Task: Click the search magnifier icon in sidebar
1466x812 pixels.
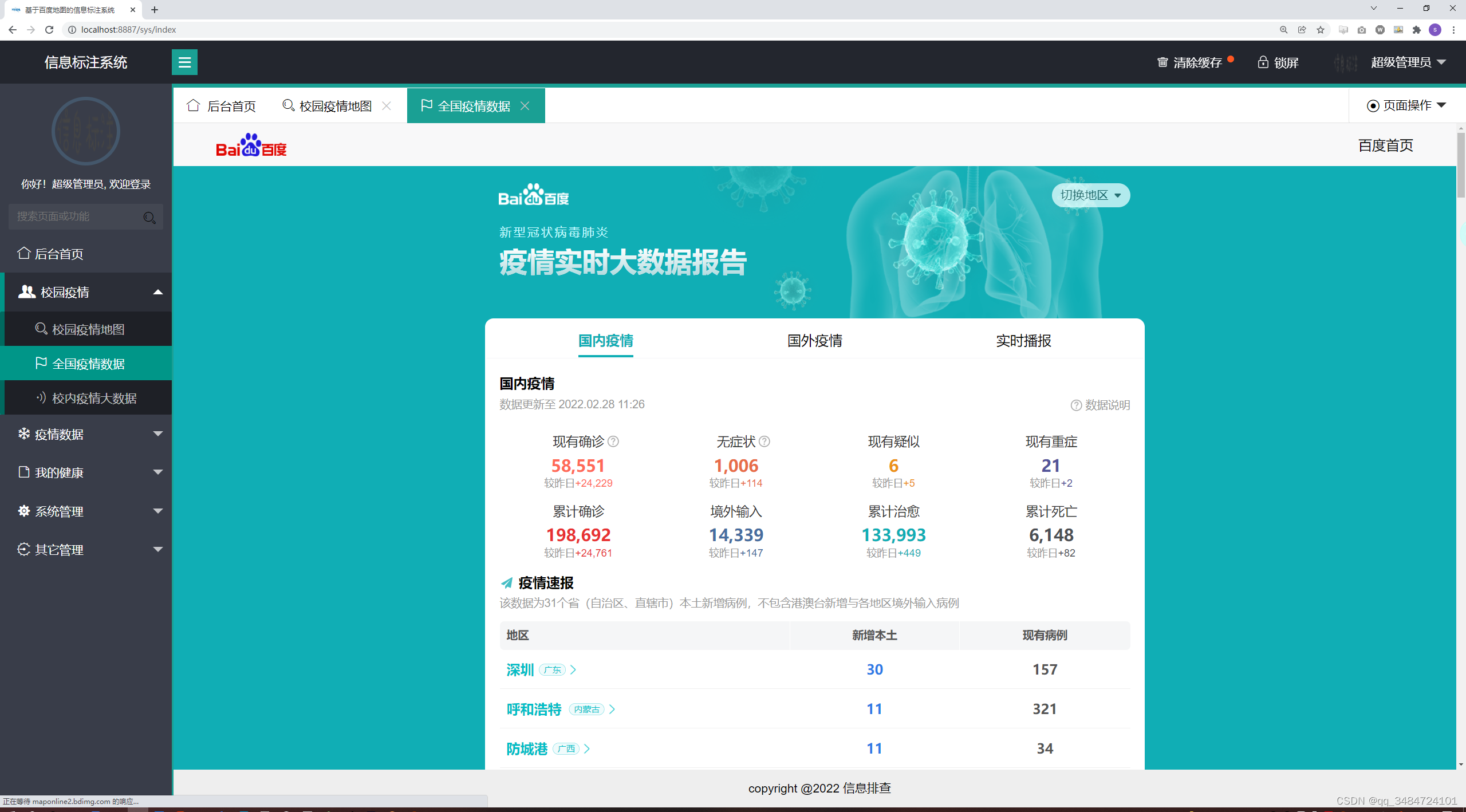Action: point(149,218)
